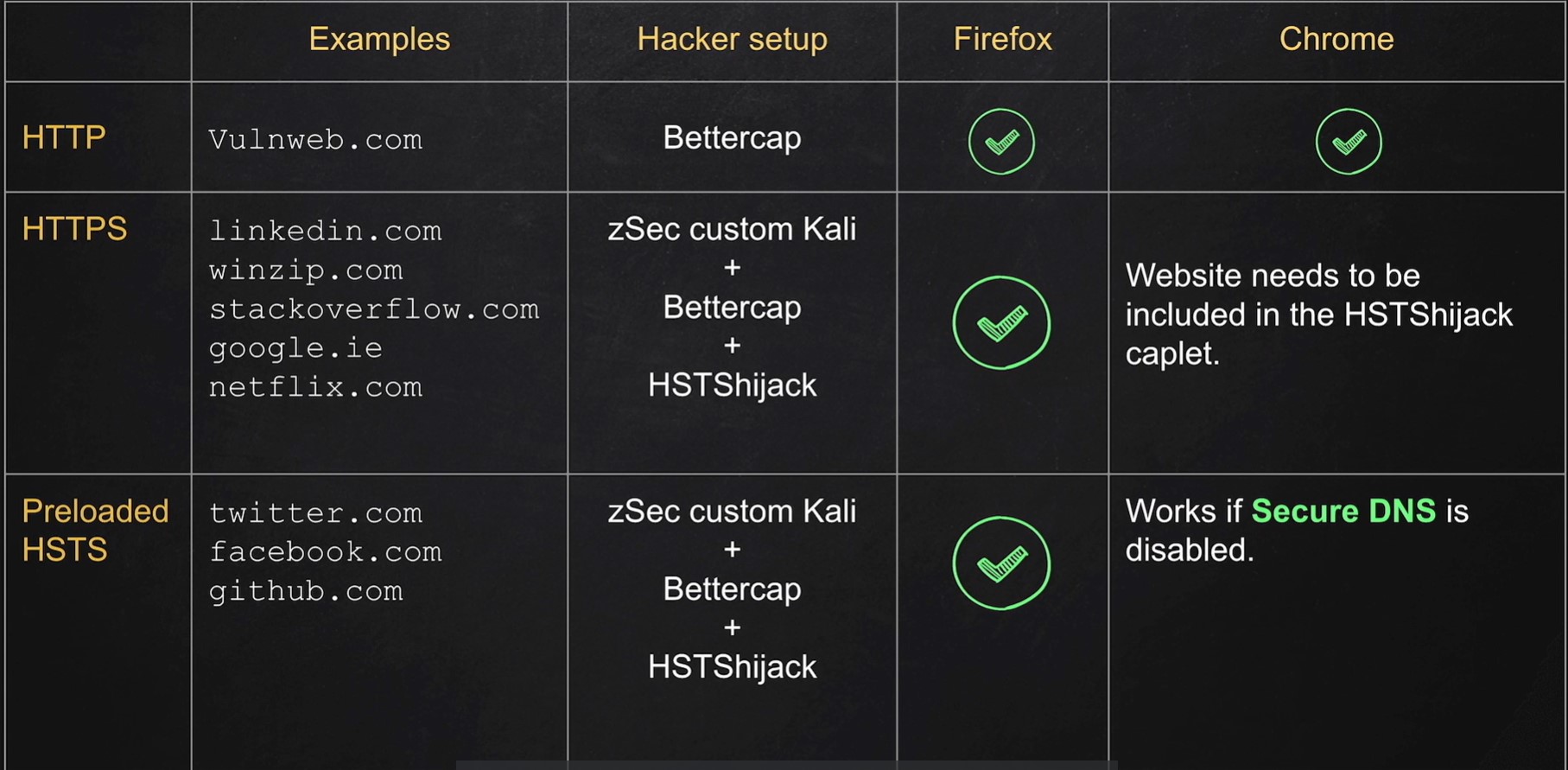Click the Firefox checkmark in the HTTPS row
Viewport: 1568px width, 770px height.
(x=1001, y=323)
